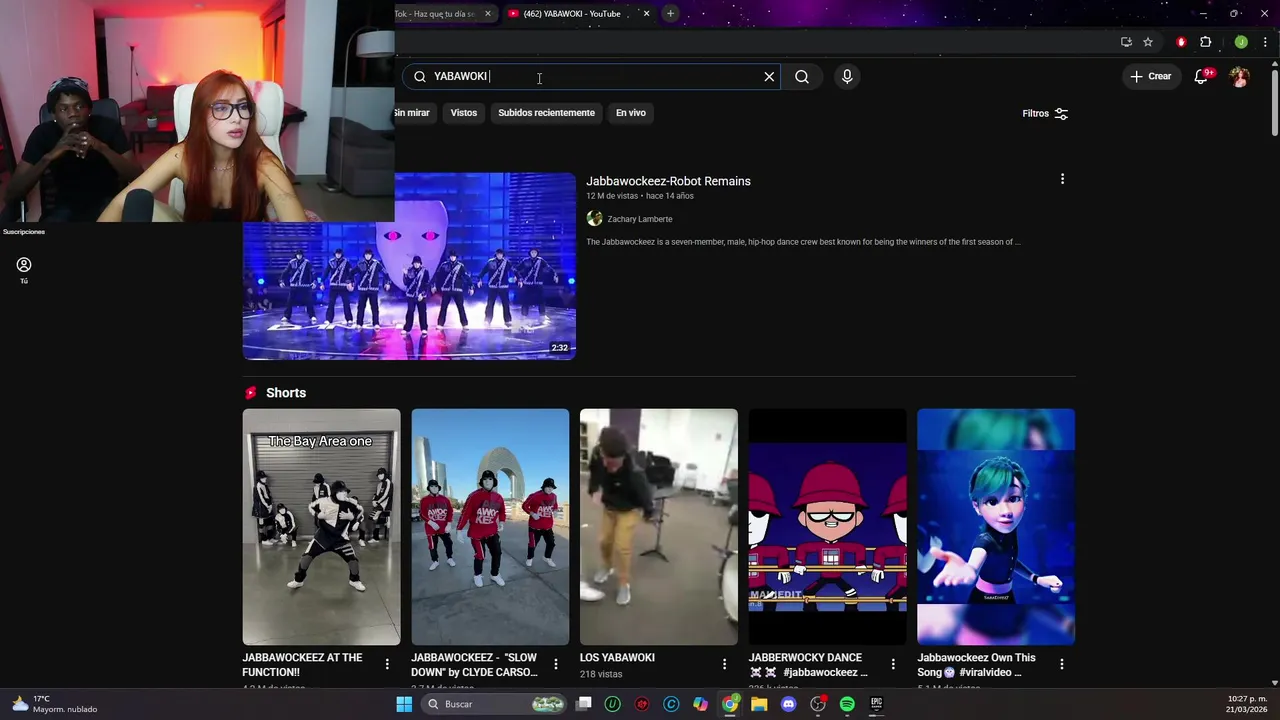Image resolution: width=1280 pixels, height=720 pixels.
Task: Switch to Chrome on the taskbar
Action: point(730,704)
